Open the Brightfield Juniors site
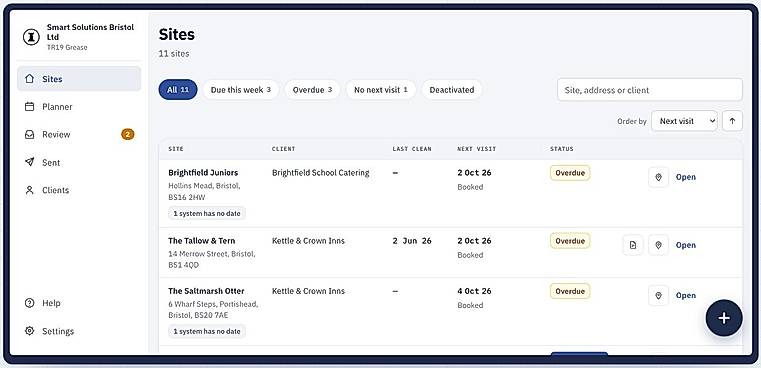Viewport: 761px width, 368px height. [686, 177]
